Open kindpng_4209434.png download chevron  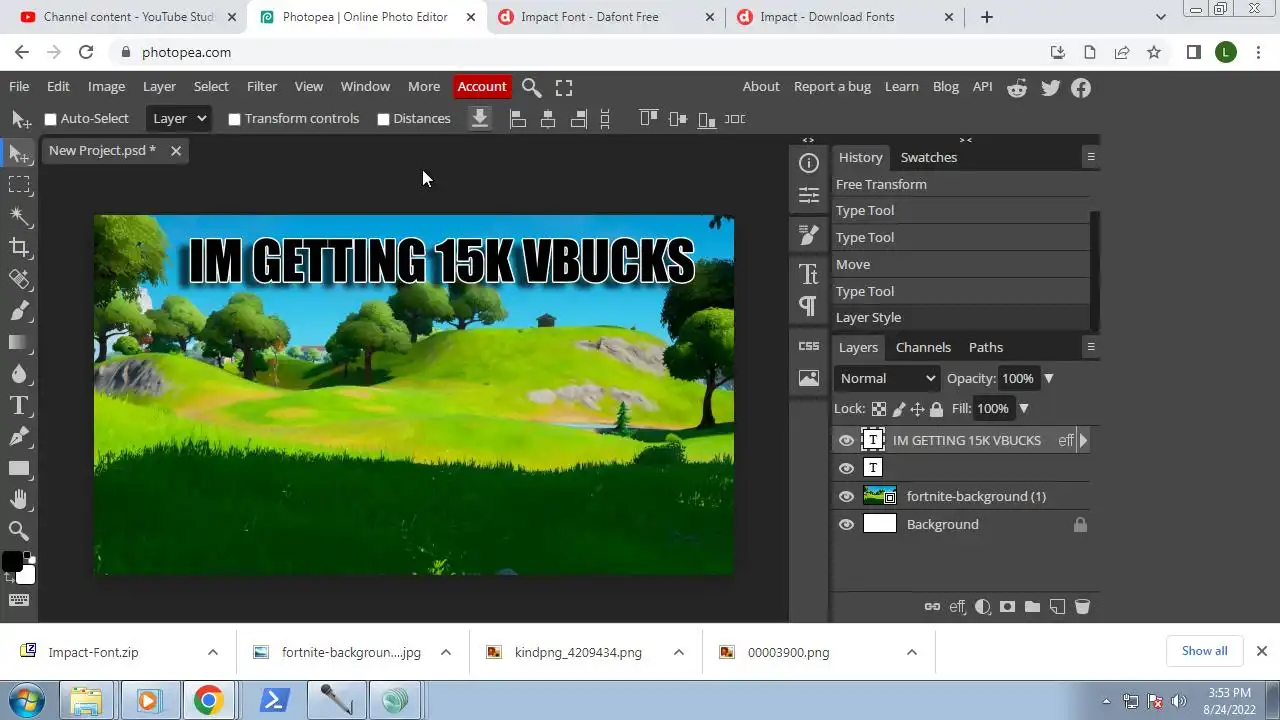[678, 652]
